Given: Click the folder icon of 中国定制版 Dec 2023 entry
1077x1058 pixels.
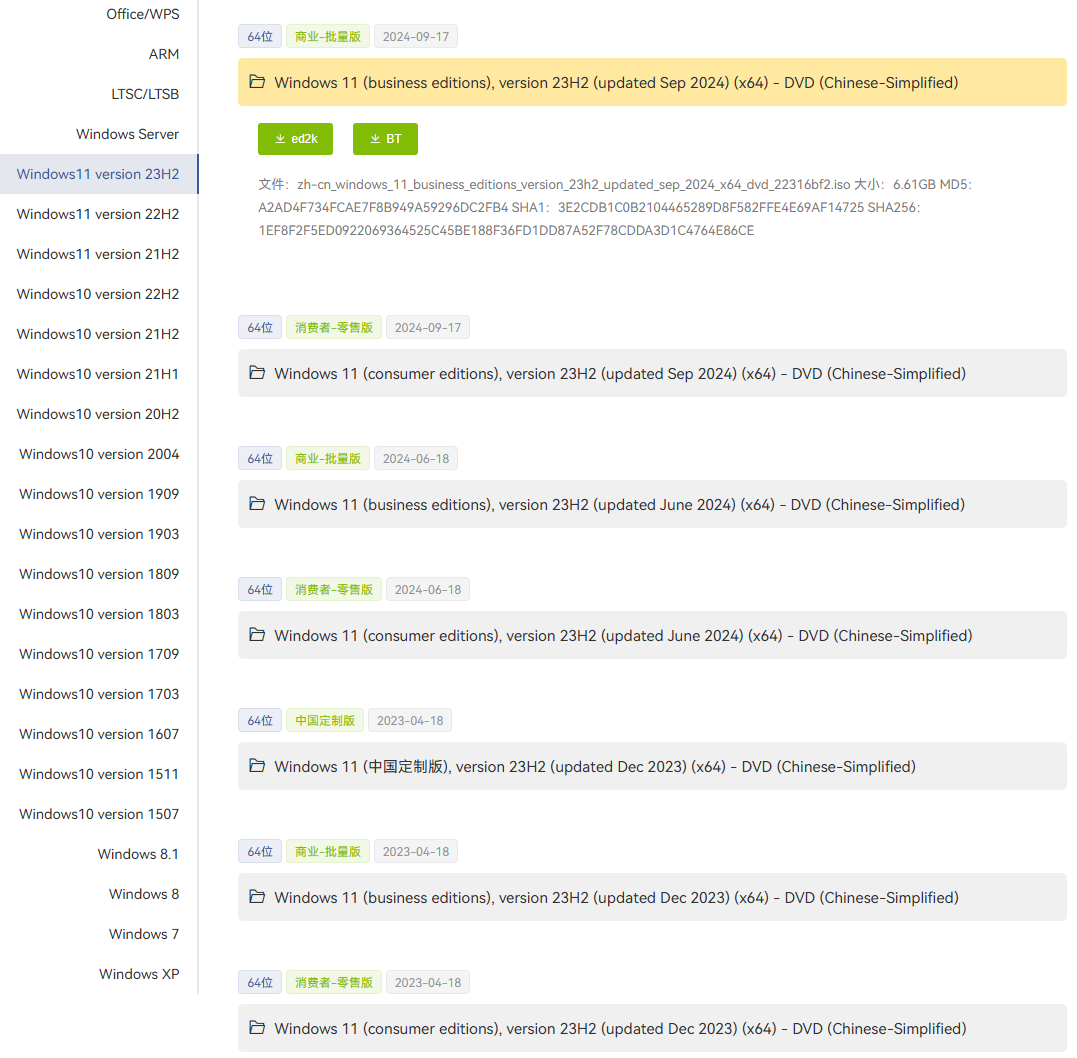Looking at the screenshot, I should point(257,766).
